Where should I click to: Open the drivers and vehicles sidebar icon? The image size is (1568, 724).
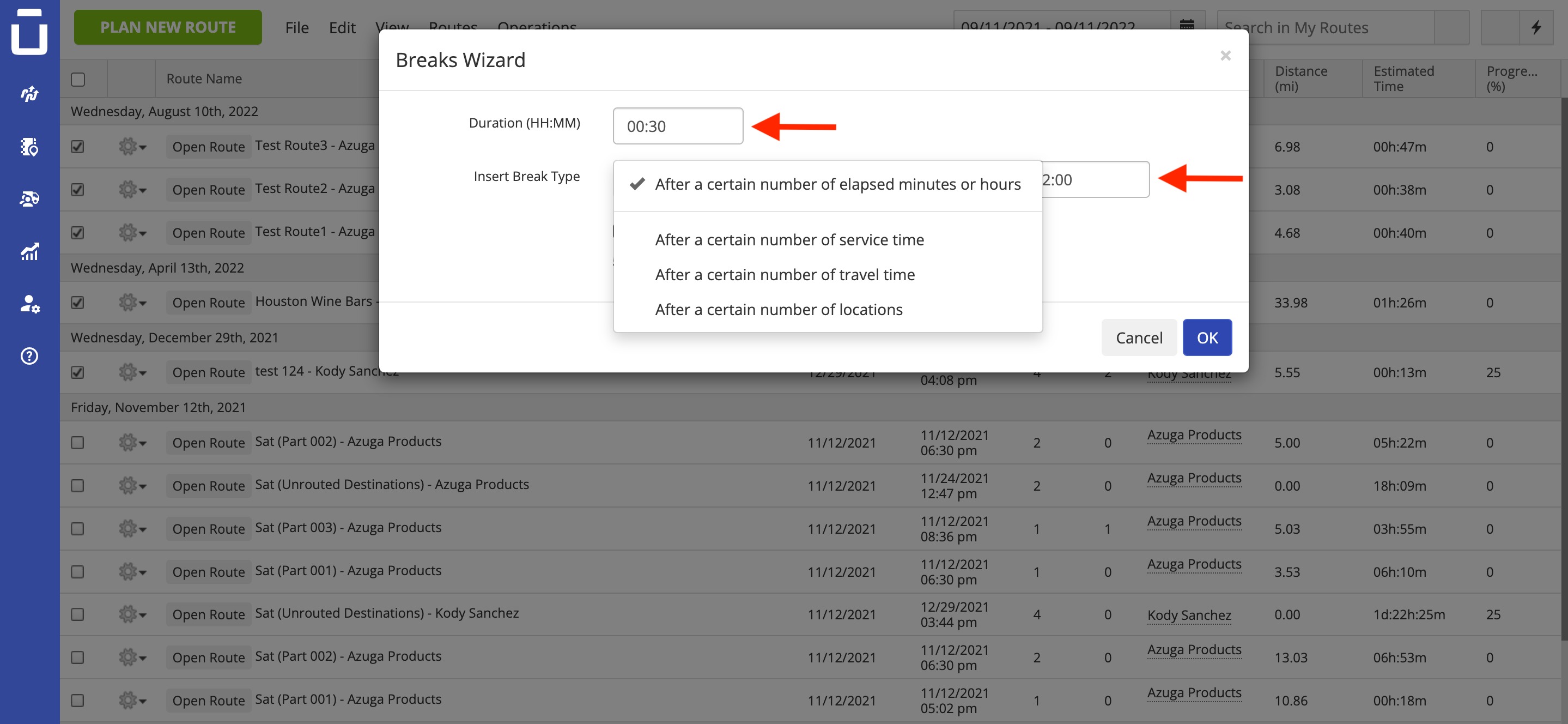tap(29, 199)
